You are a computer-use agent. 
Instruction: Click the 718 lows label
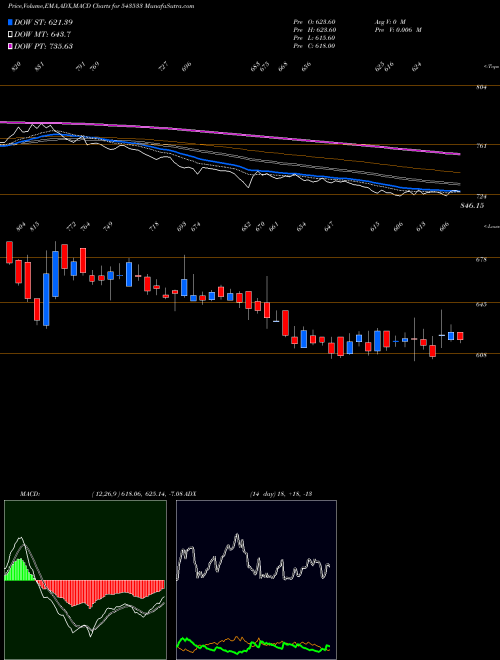click(154, 227)
